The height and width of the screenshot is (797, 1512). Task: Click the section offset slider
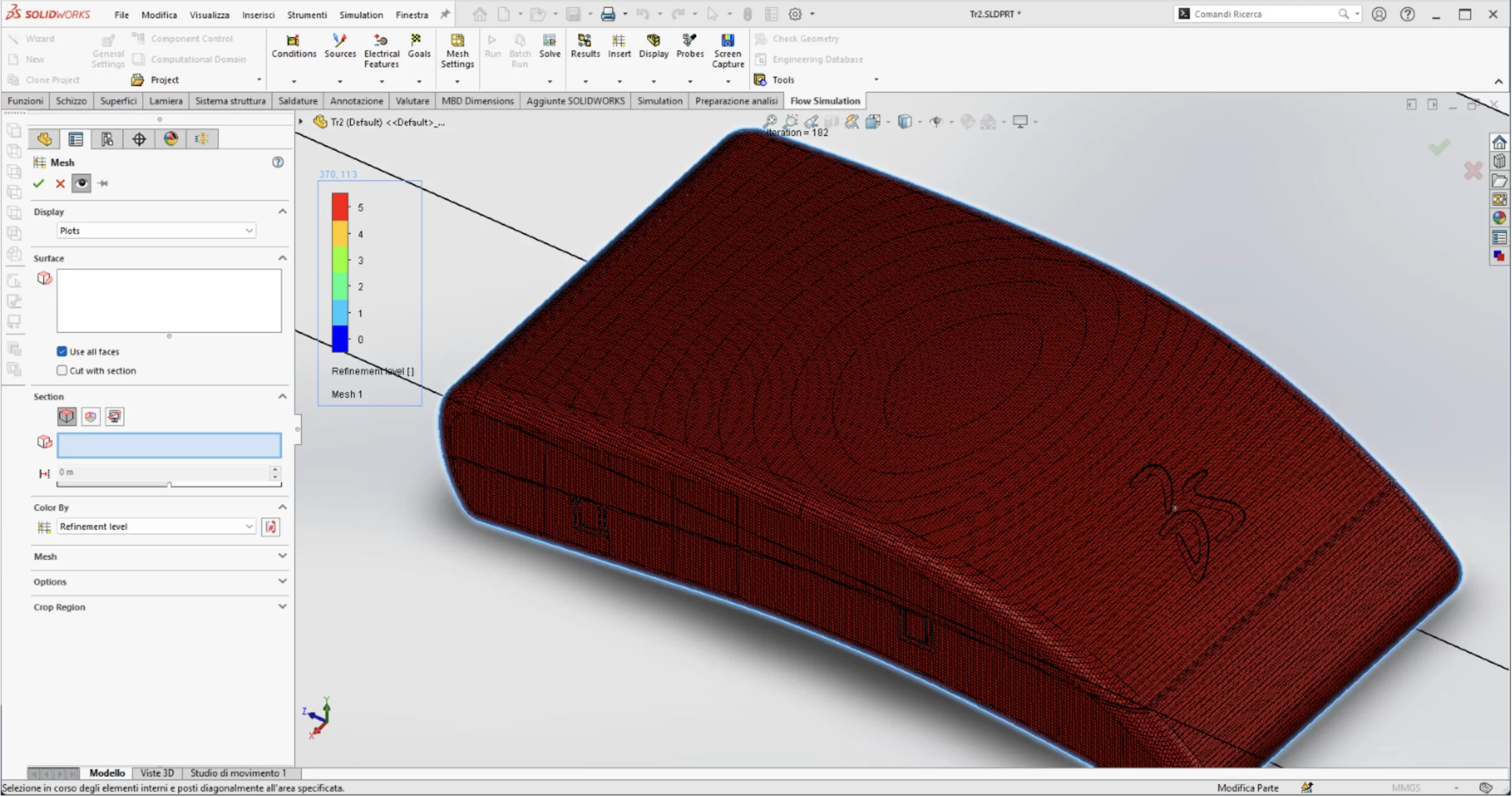point(169,485)
